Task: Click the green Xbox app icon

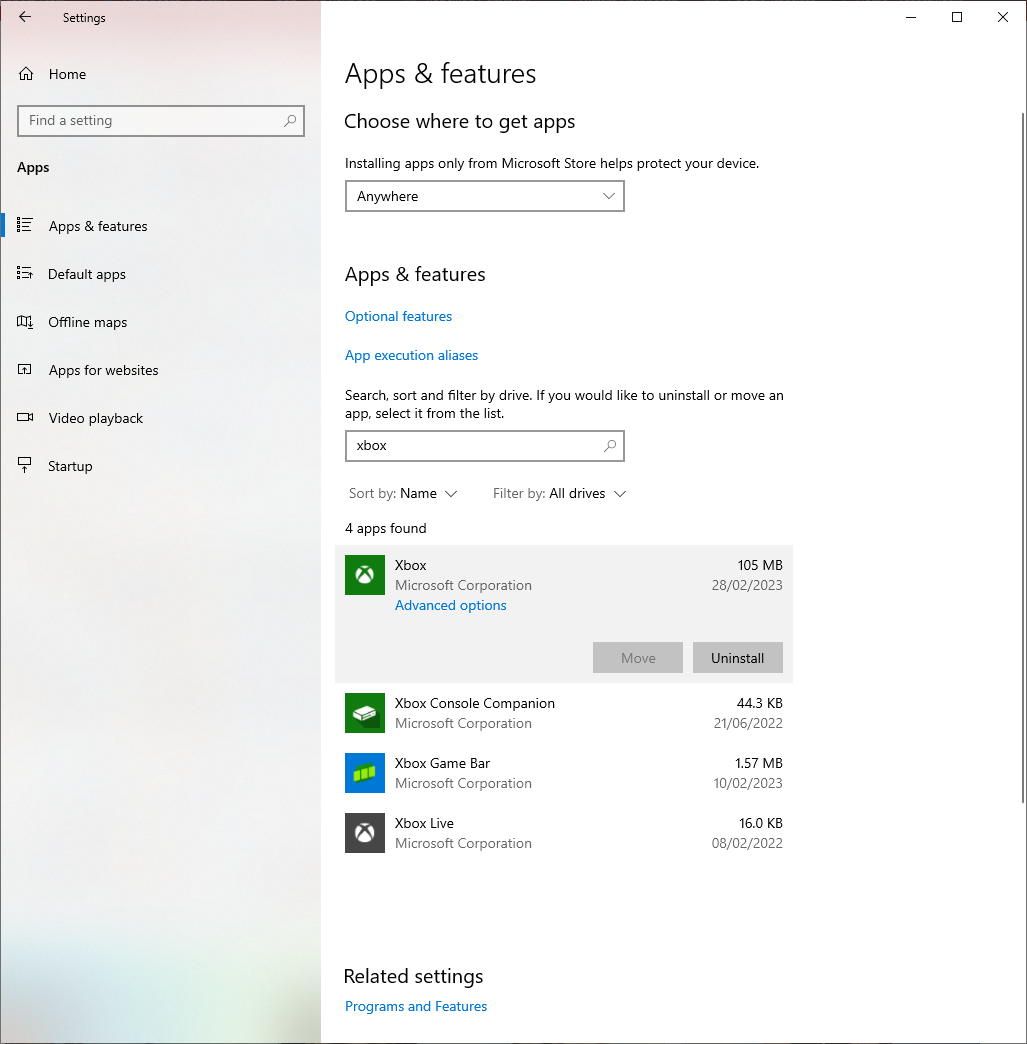Action: click(x=365, y=575)
